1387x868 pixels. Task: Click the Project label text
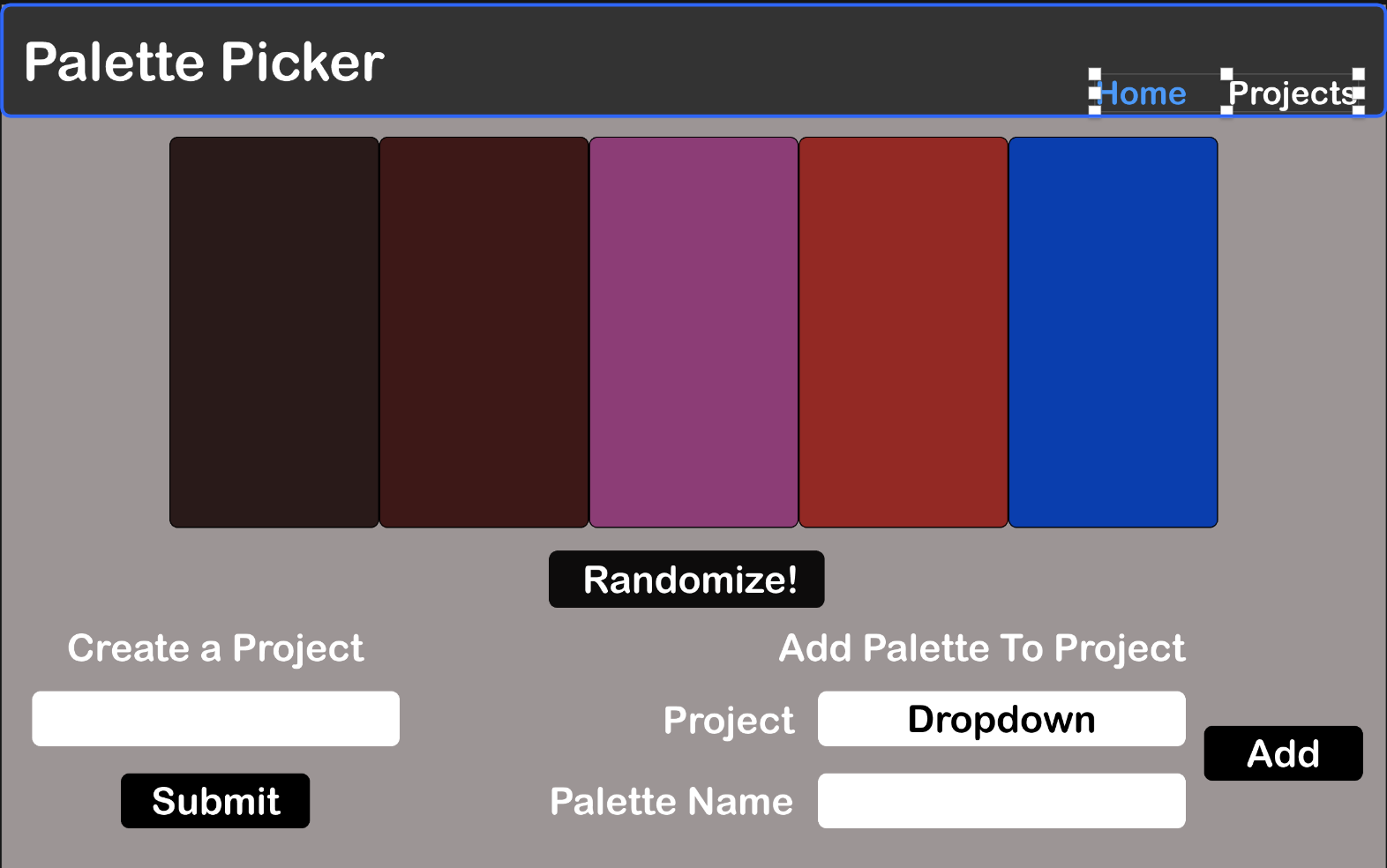729,720
